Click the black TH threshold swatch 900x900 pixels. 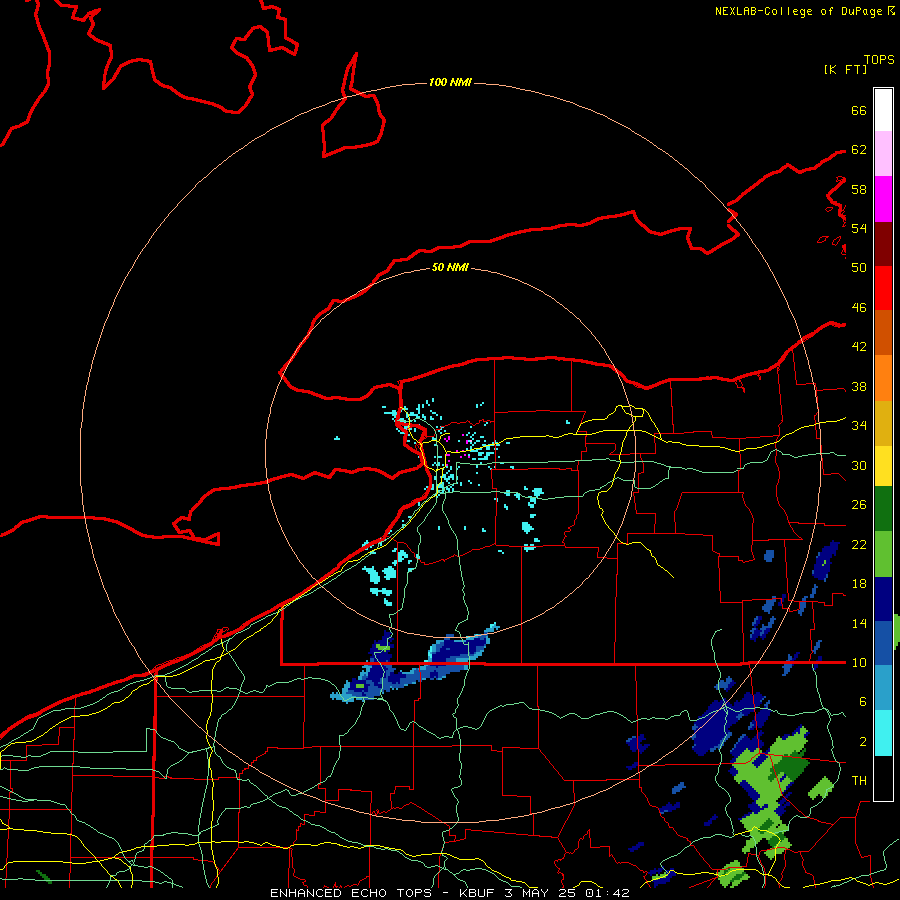coord(883,778)
